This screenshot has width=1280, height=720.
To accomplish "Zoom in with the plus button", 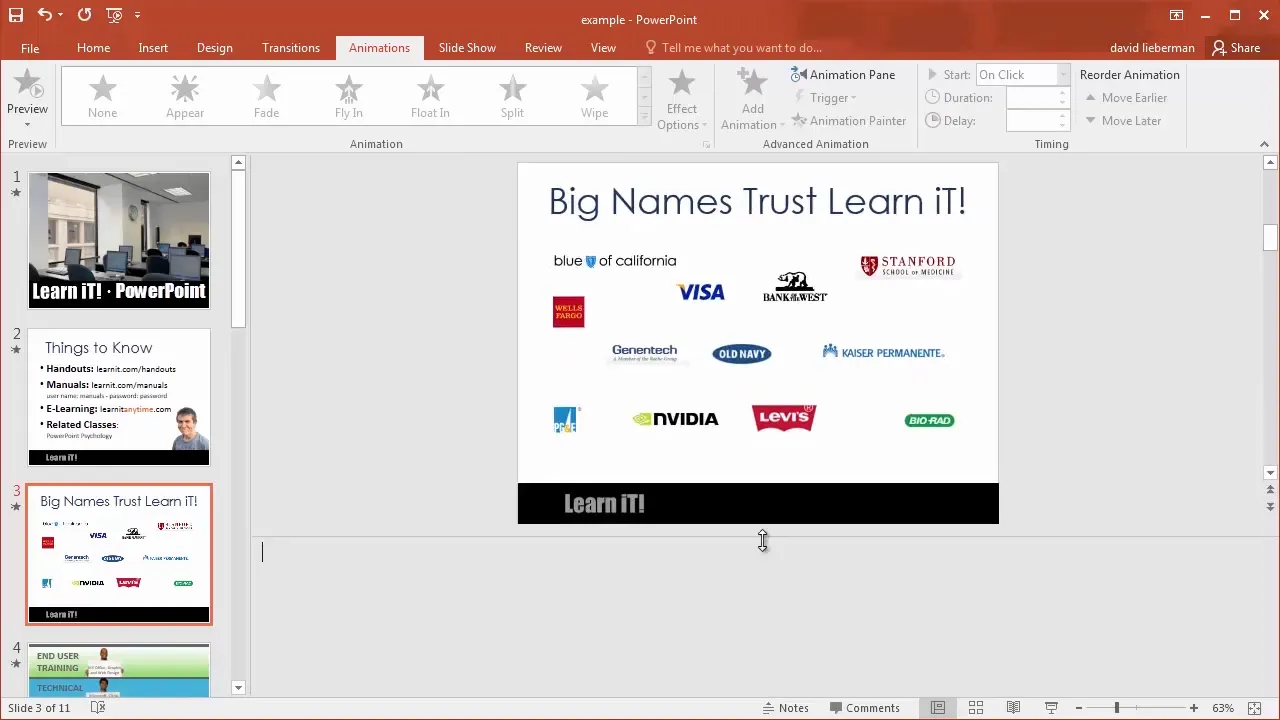I will pyautogui.click(x=1193, y=708).
